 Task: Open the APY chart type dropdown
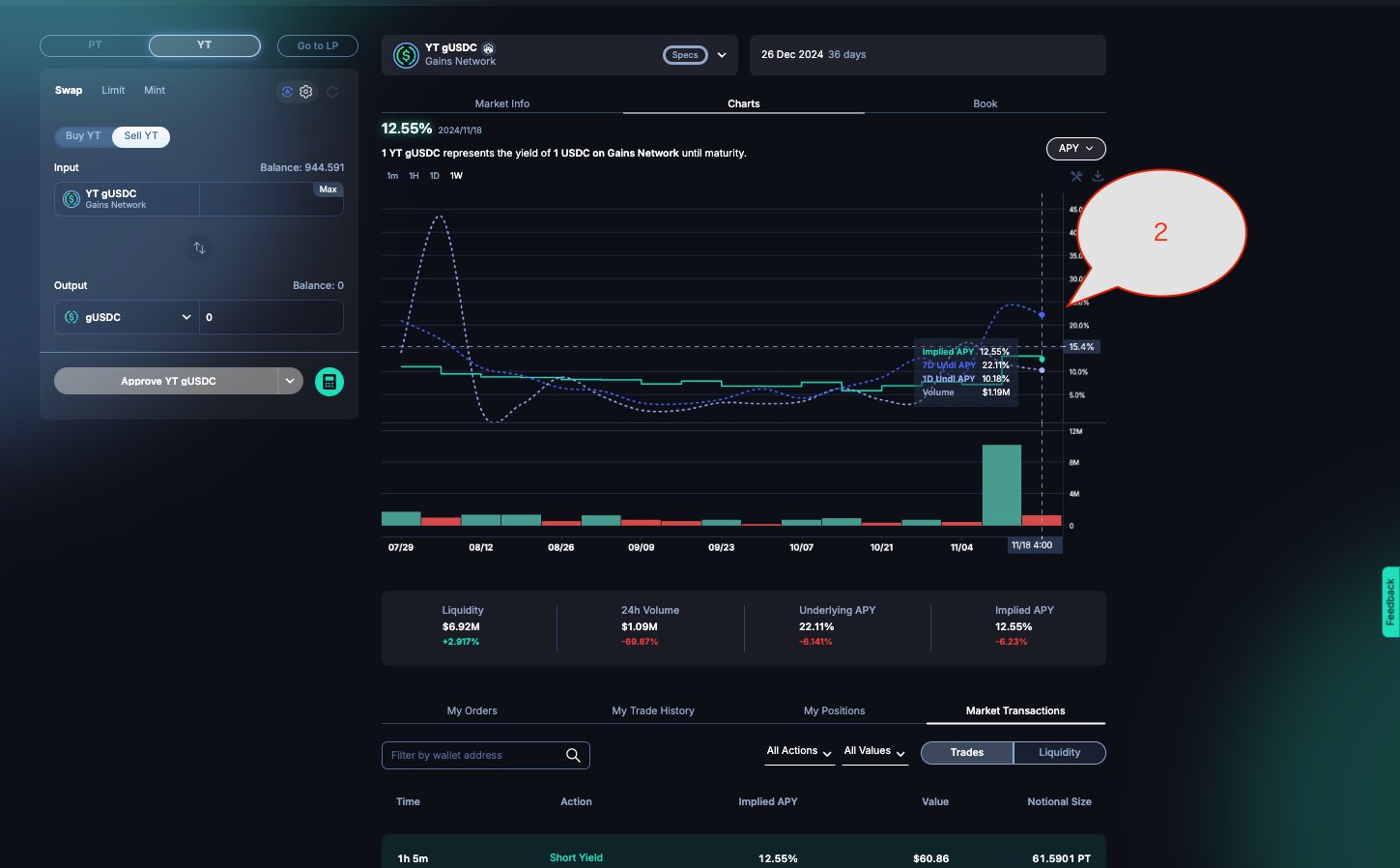tap(1075, 149)
